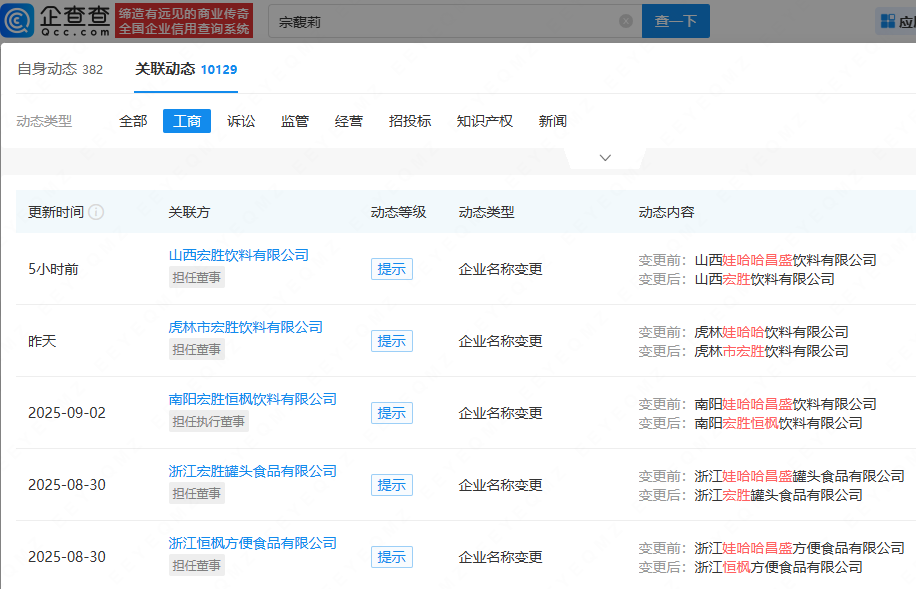Click the 查一下 search button

coord(676,21)
